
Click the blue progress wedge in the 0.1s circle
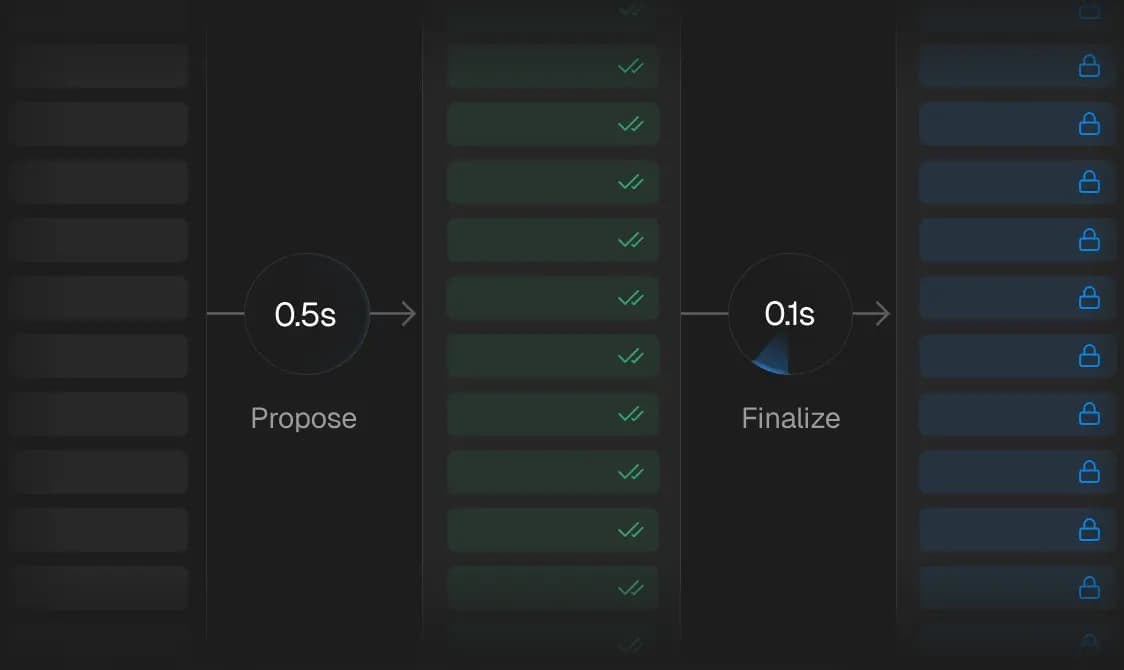point(770,358)
